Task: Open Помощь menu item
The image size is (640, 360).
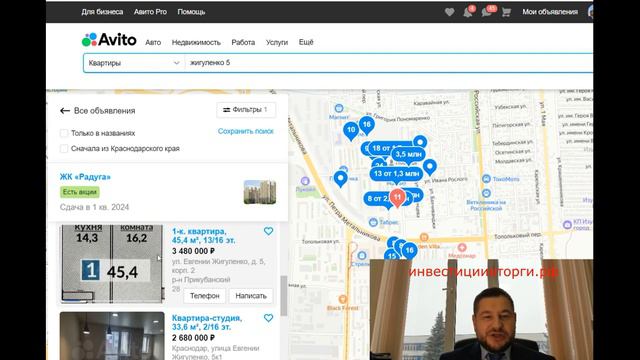Action: coord(191,12)
